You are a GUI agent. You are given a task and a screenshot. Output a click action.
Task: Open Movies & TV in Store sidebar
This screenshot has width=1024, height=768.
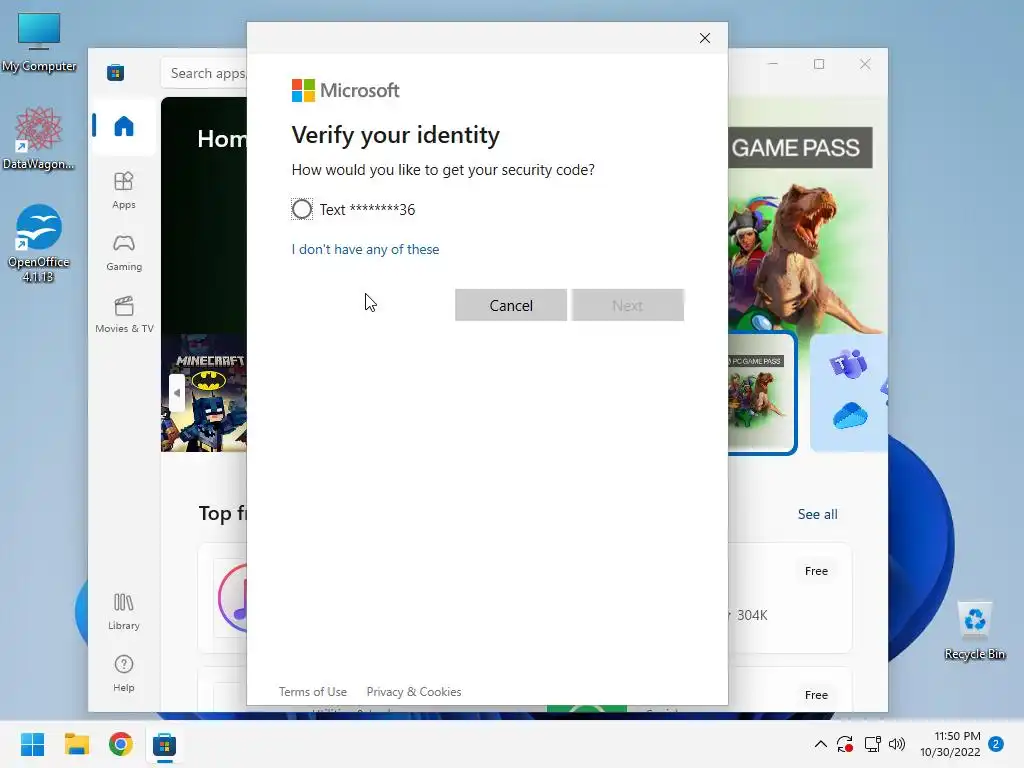(124, 315)
